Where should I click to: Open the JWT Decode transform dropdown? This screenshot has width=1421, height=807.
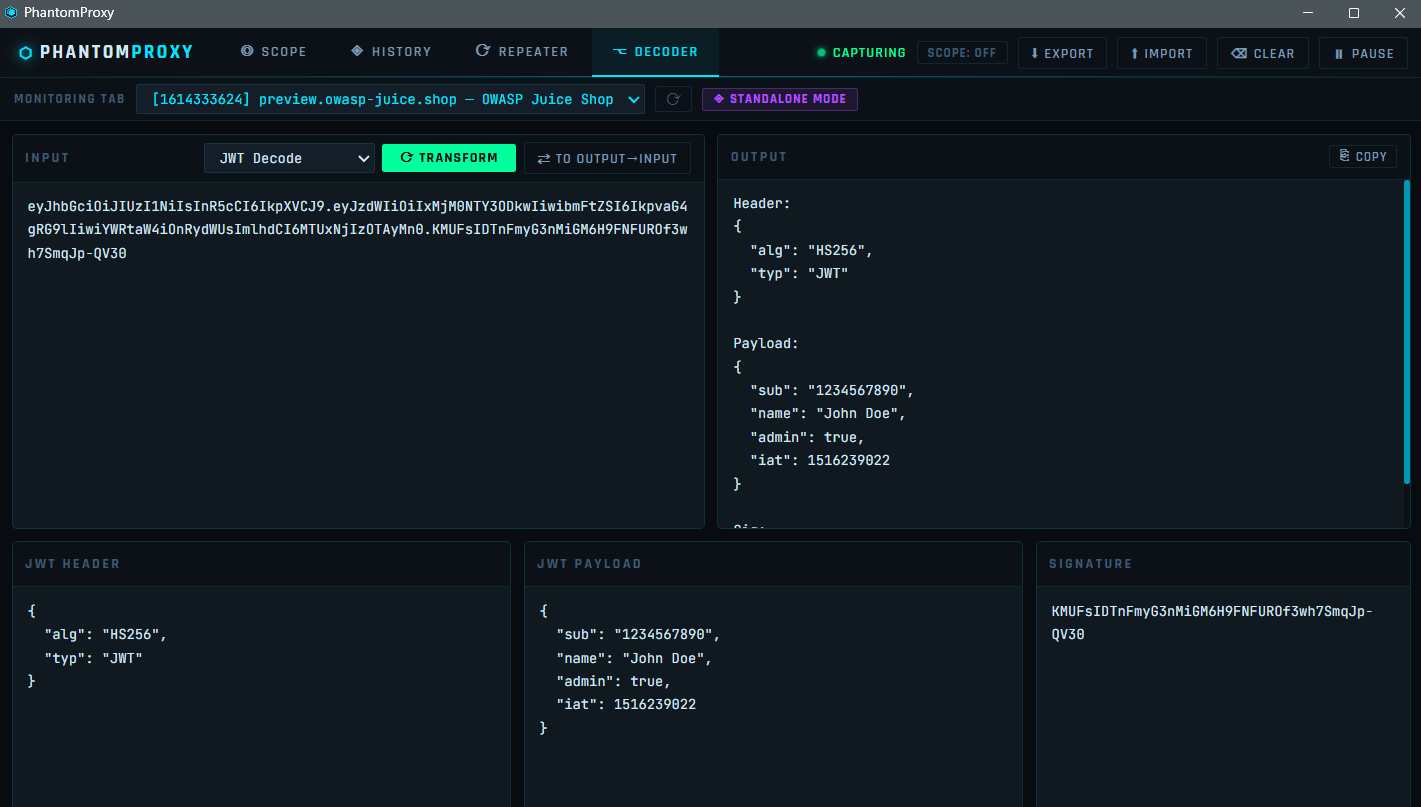point(290,158)
